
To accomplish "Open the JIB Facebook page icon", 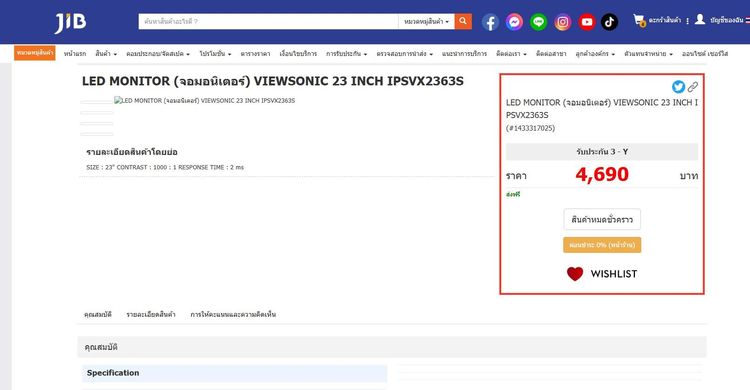I will 490,22.
